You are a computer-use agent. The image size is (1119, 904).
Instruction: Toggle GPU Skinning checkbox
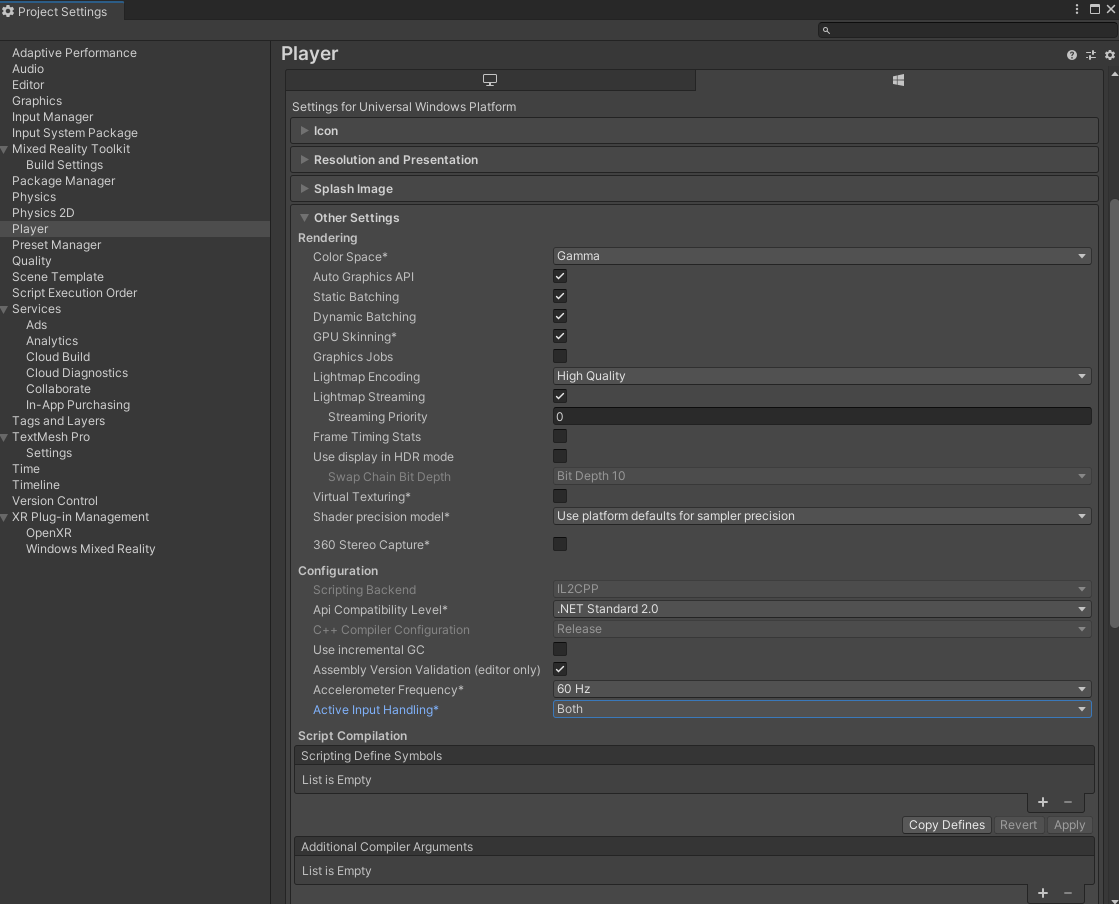click(x=560, y=336)
